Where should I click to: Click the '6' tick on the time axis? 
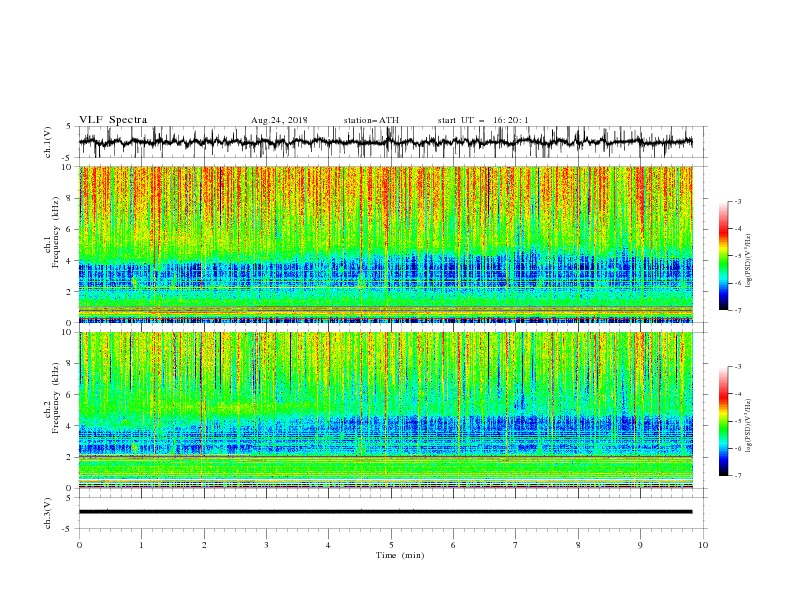pos(454,545)
